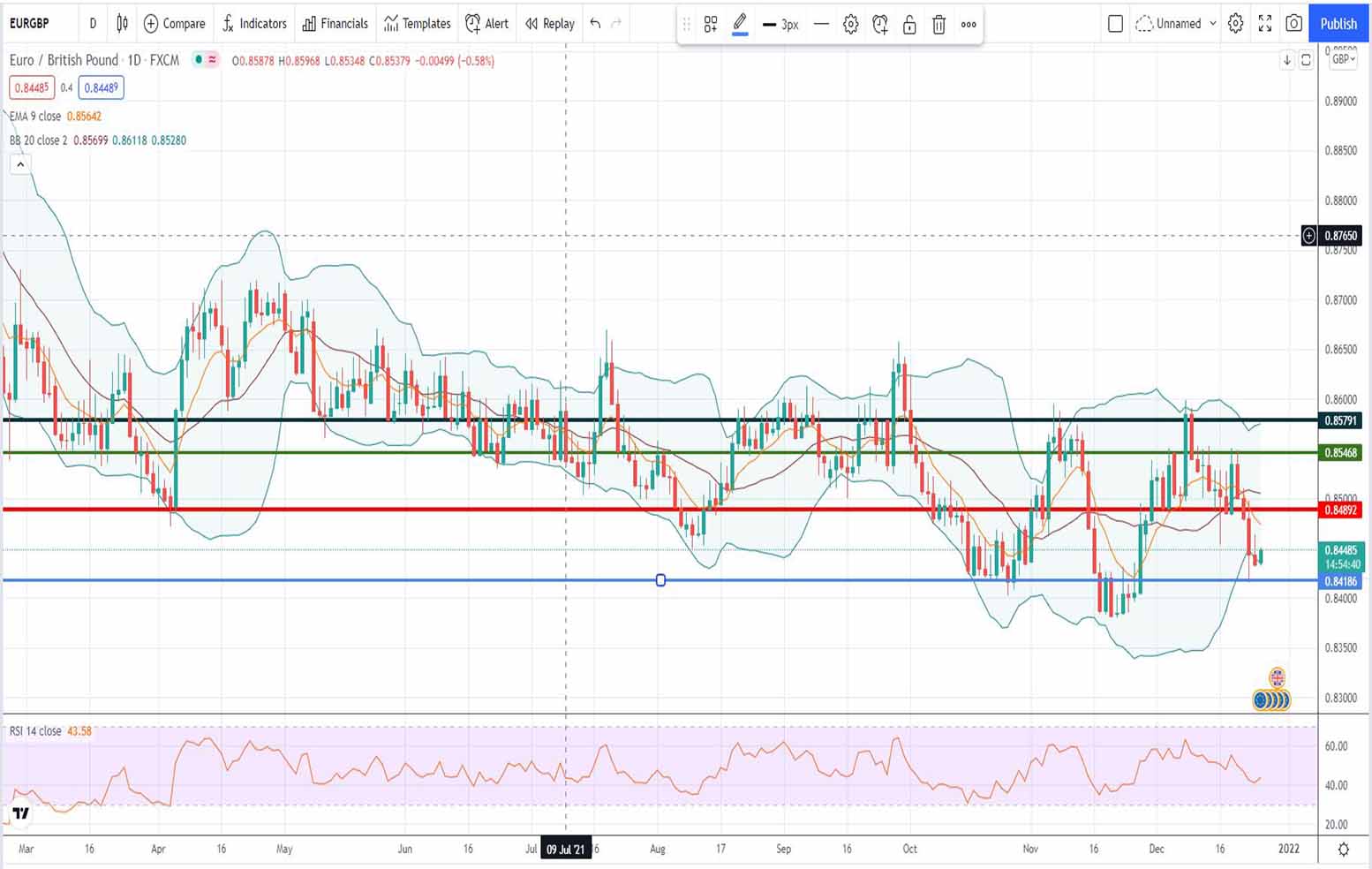Switch to the Financials tab

click(335, 24)
